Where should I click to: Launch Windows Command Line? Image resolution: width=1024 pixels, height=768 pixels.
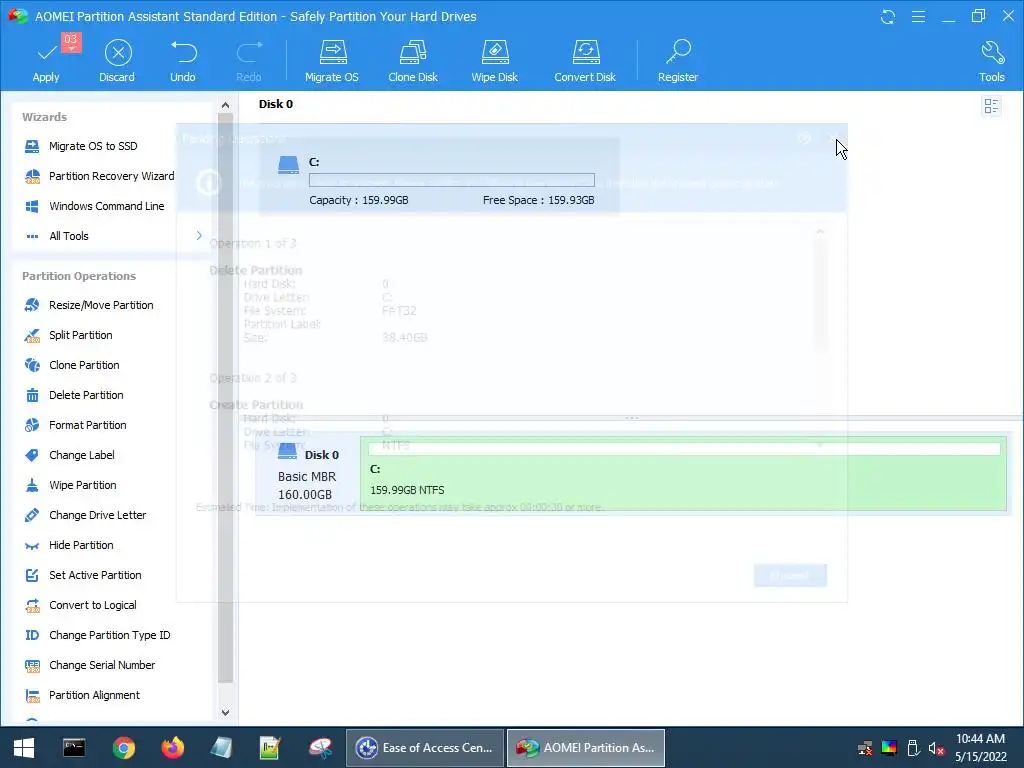[x=94, y=206]
